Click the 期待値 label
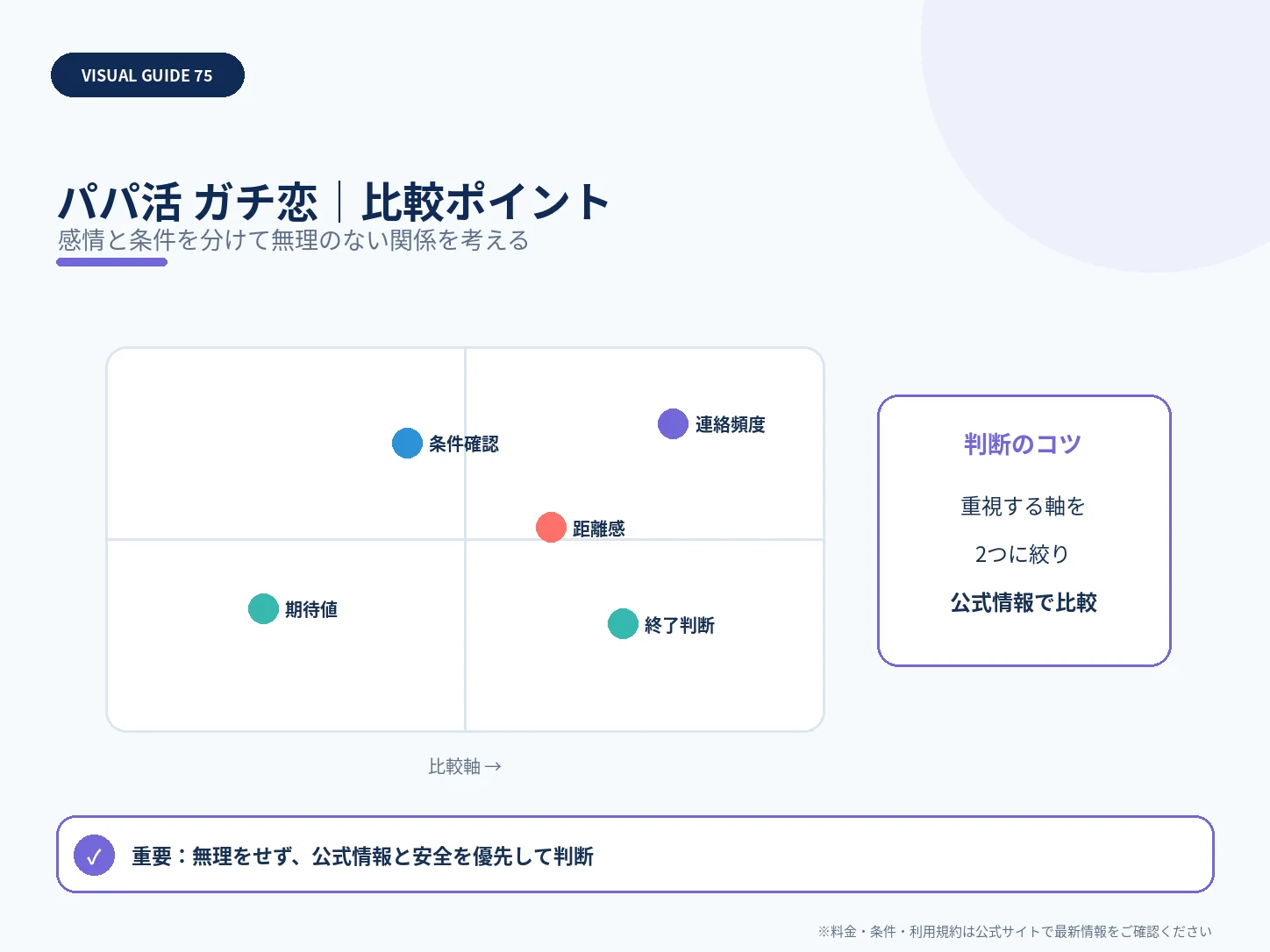This screenshot has width=1270, height=952. 310,609
